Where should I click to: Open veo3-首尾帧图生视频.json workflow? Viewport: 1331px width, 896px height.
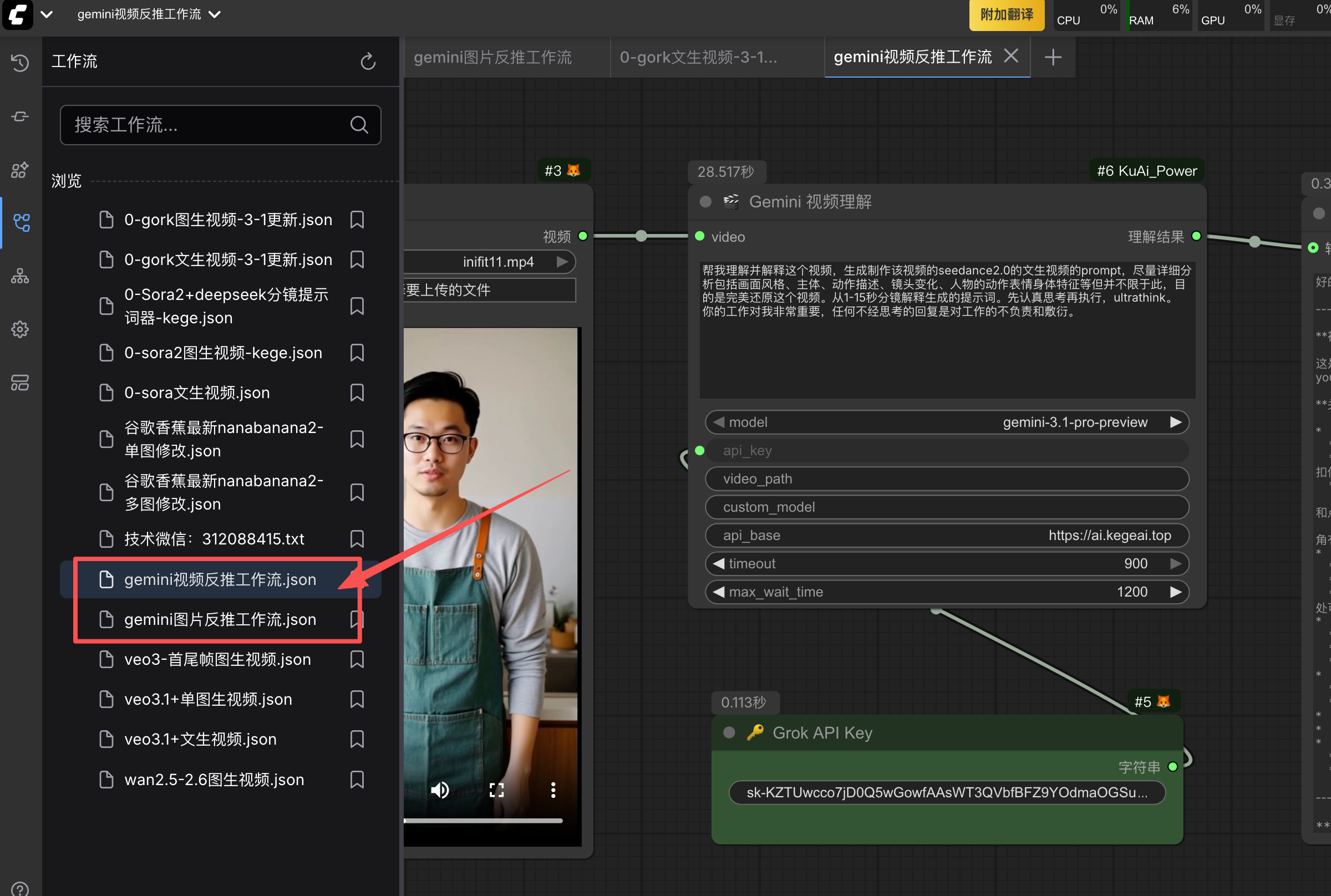coord(217,659)
